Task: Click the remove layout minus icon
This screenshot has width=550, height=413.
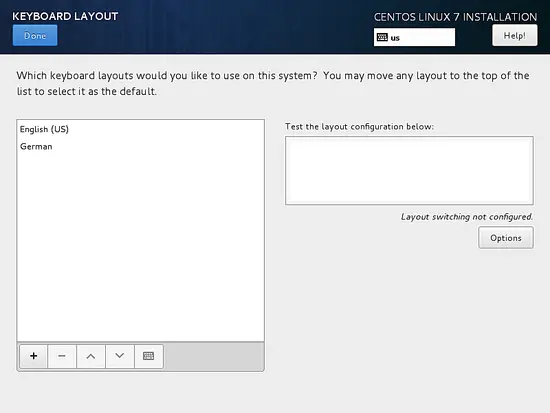Action: coord(62,356)
